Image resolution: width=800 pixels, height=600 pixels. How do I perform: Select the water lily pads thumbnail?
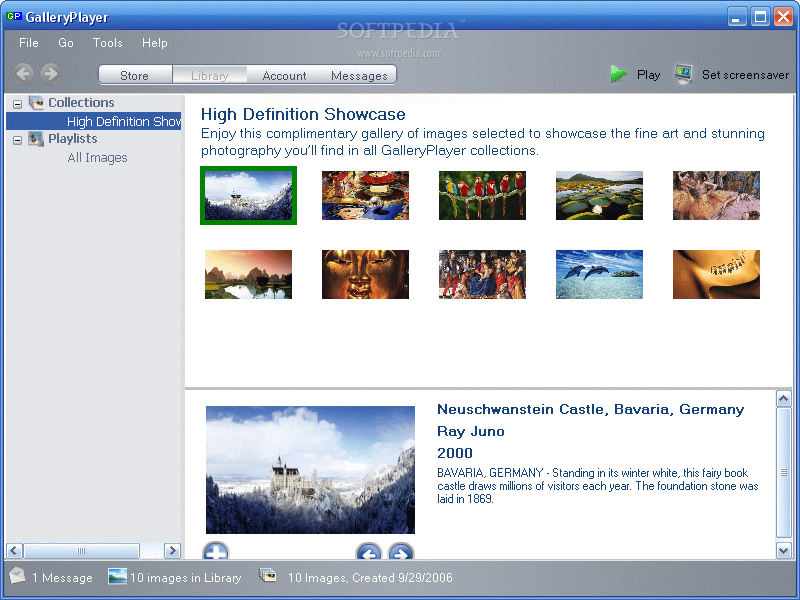tap(599, 195)
